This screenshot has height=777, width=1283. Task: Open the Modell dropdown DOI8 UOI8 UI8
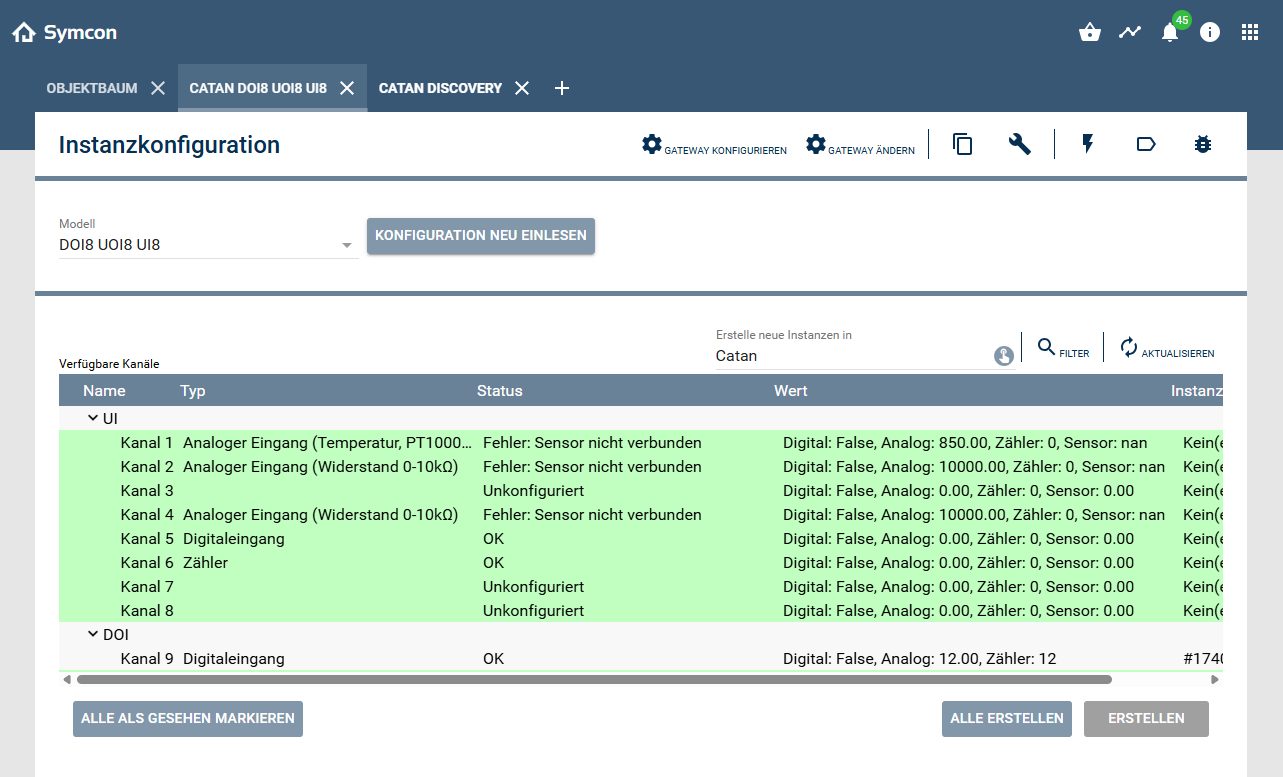point(207,245)
